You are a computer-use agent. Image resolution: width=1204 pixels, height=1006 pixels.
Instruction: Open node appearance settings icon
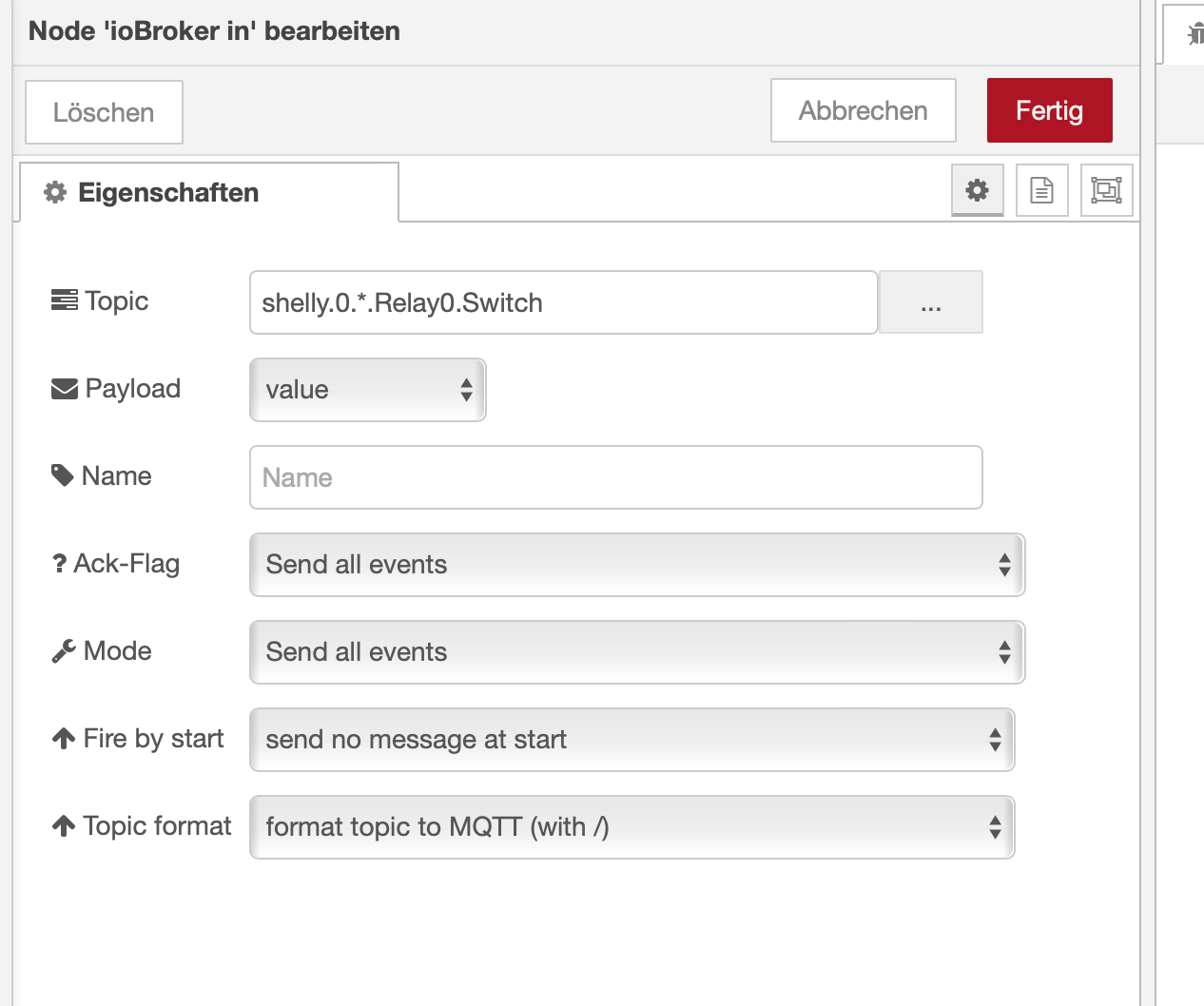pyautogui.click(x=1106, y=190)
